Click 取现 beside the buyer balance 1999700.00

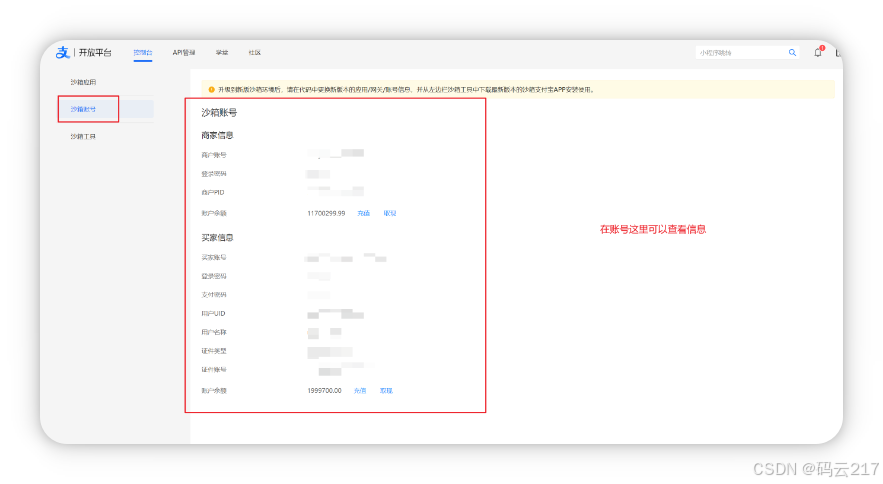coord(386,390)
